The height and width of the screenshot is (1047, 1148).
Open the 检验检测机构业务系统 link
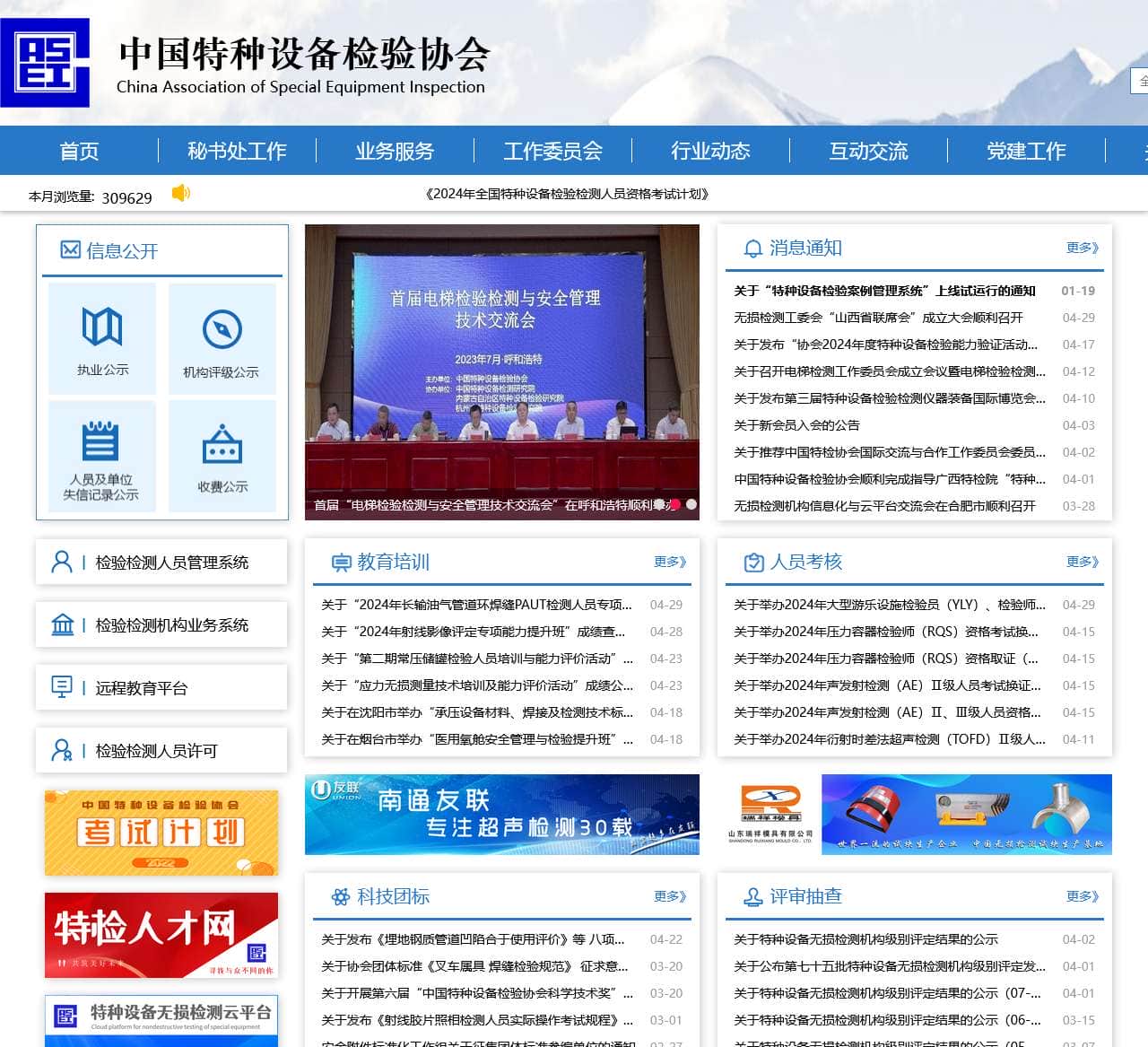172,625
